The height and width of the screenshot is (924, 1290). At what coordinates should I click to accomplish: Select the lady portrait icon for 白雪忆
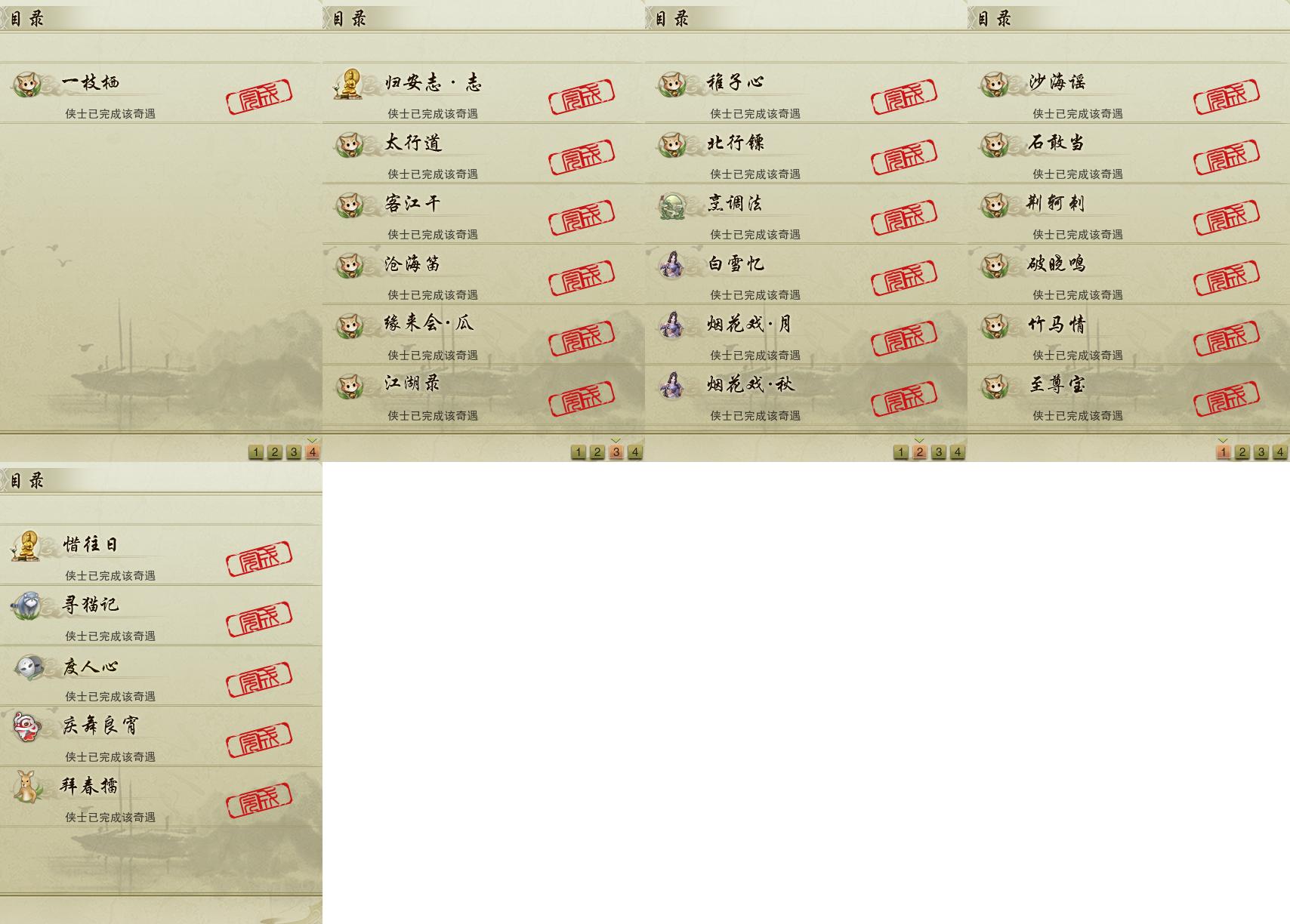coord(672,265)
